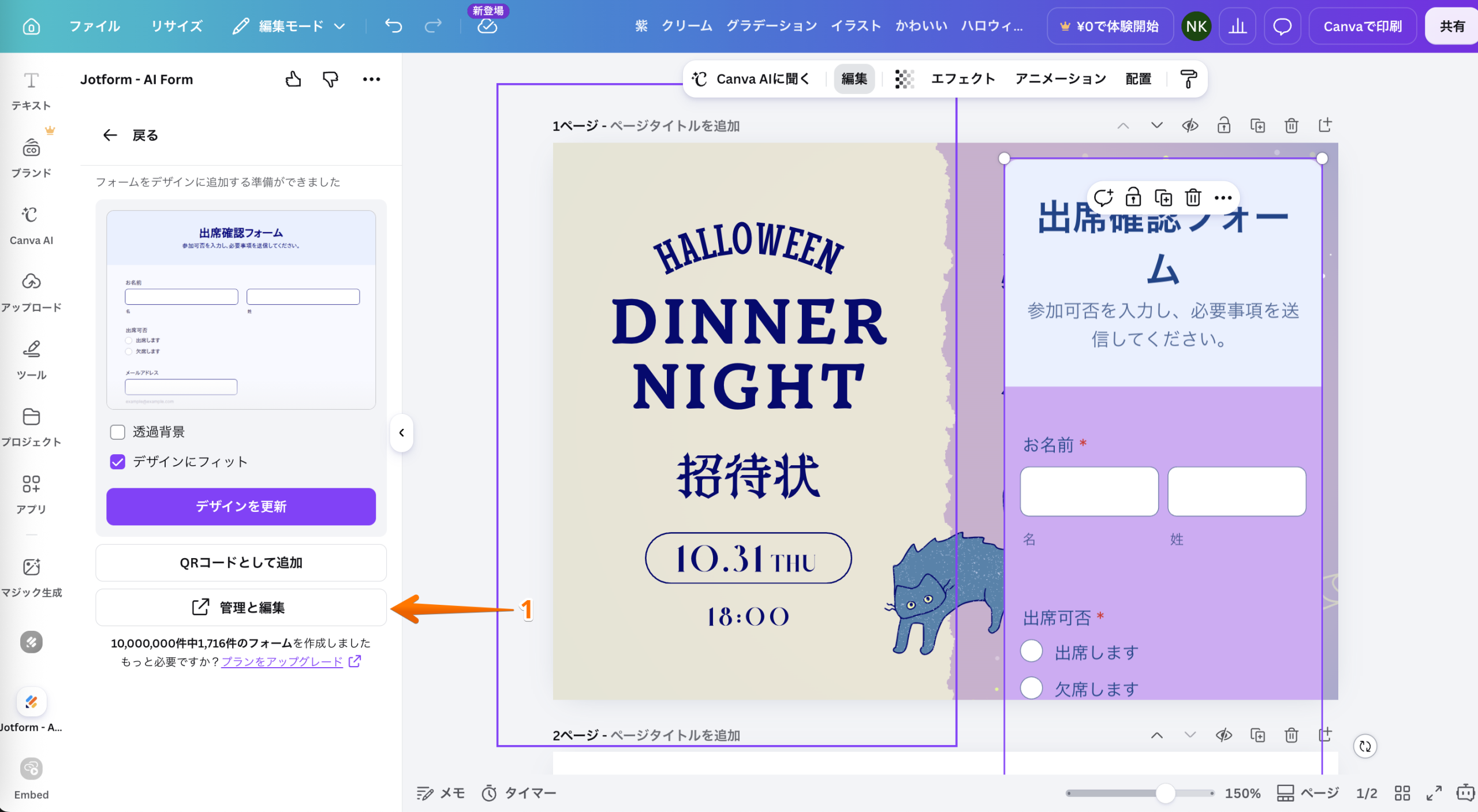The height and width of the screenshot is (812, 1478).
Task: Click QRコードとして追加 button
Action: pyautogui.click(x=241, y=563)
